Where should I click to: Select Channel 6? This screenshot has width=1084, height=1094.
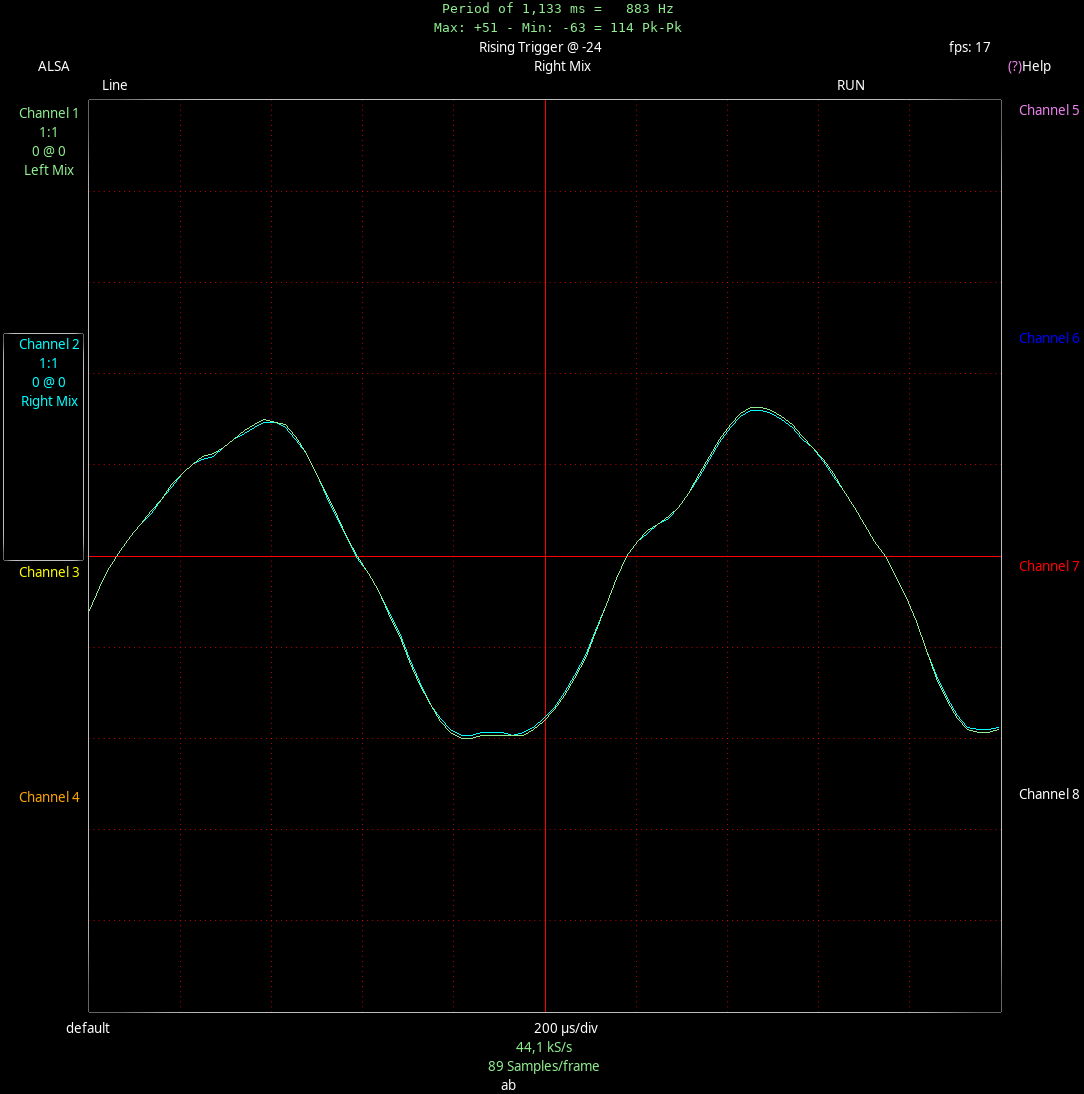pos(1048,338)
